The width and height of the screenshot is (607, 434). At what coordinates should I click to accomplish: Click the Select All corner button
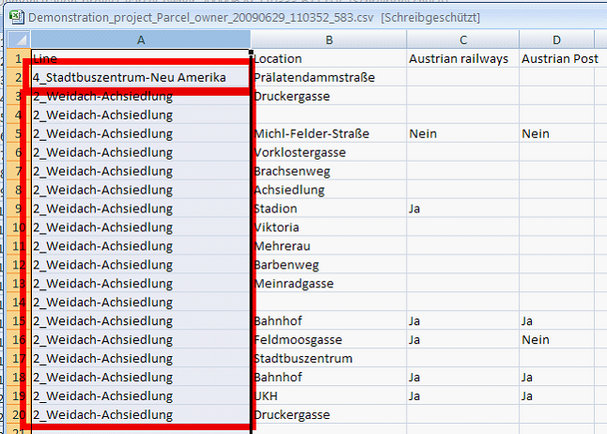[19, 39]
